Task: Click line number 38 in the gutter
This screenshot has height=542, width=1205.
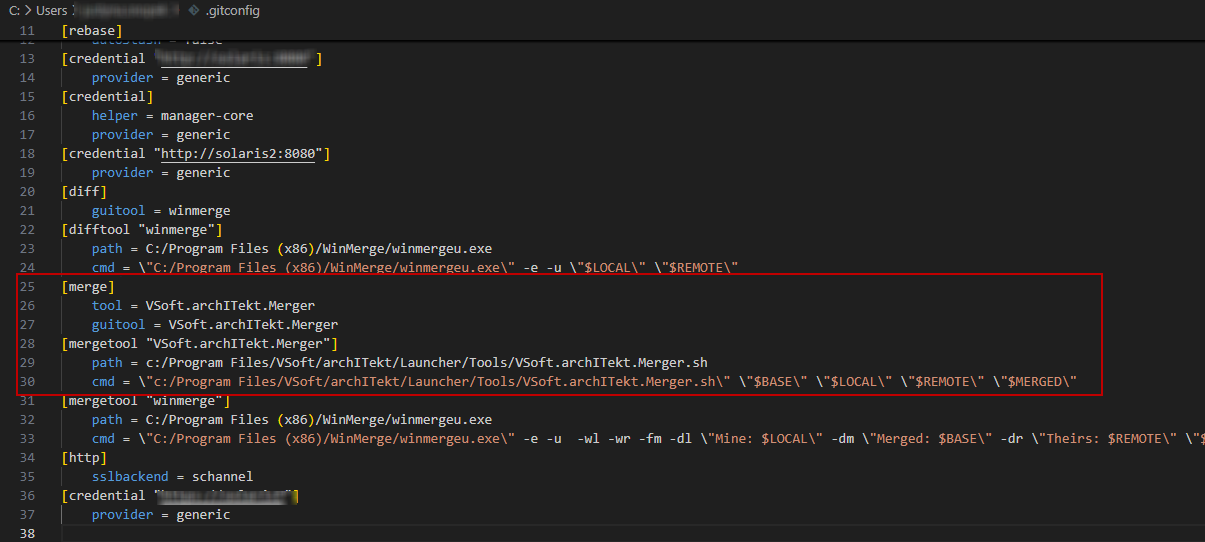Action: pyautogui.click(x=27, y=533)
